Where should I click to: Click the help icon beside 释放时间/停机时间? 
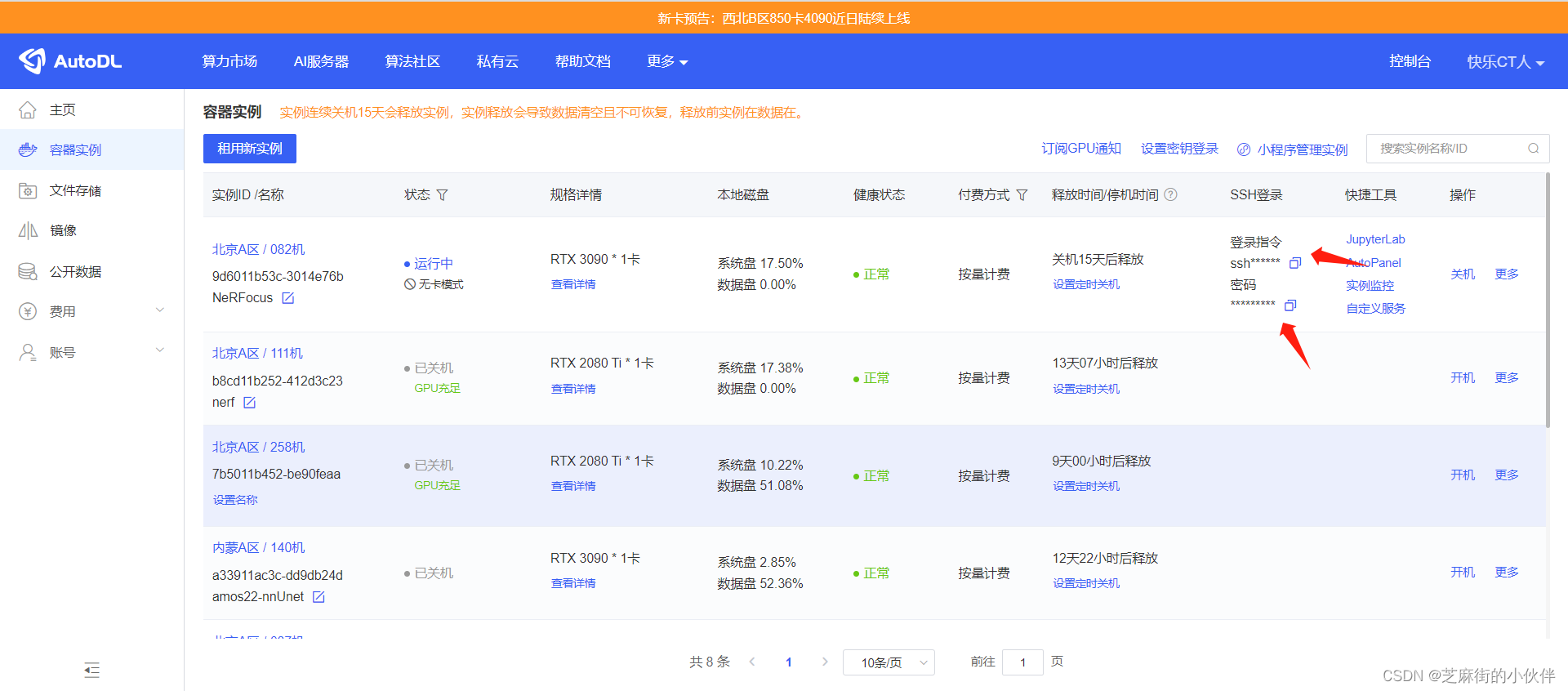(x=1170, y=194)
